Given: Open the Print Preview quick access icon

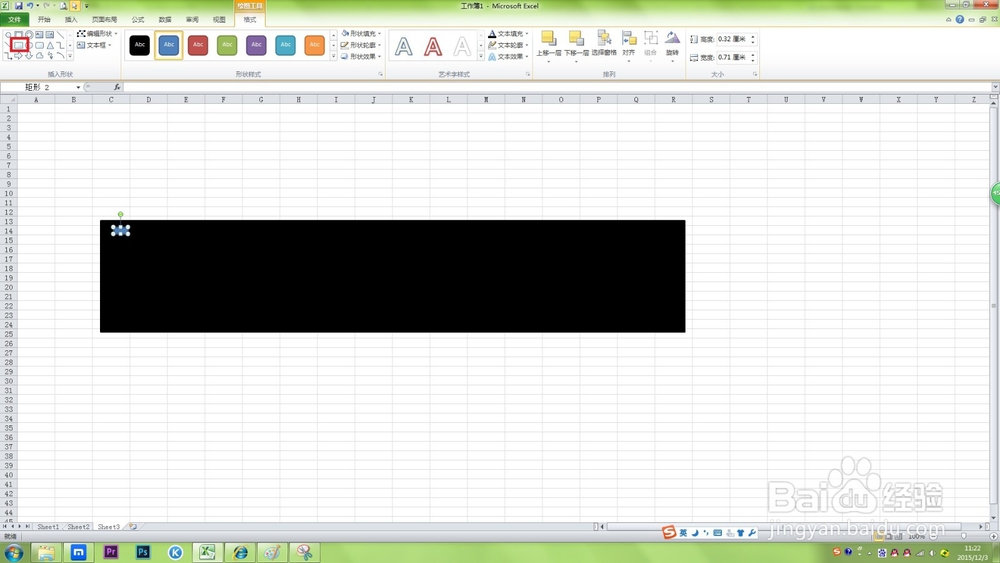Looking at the screenshot, I should 63,6.
